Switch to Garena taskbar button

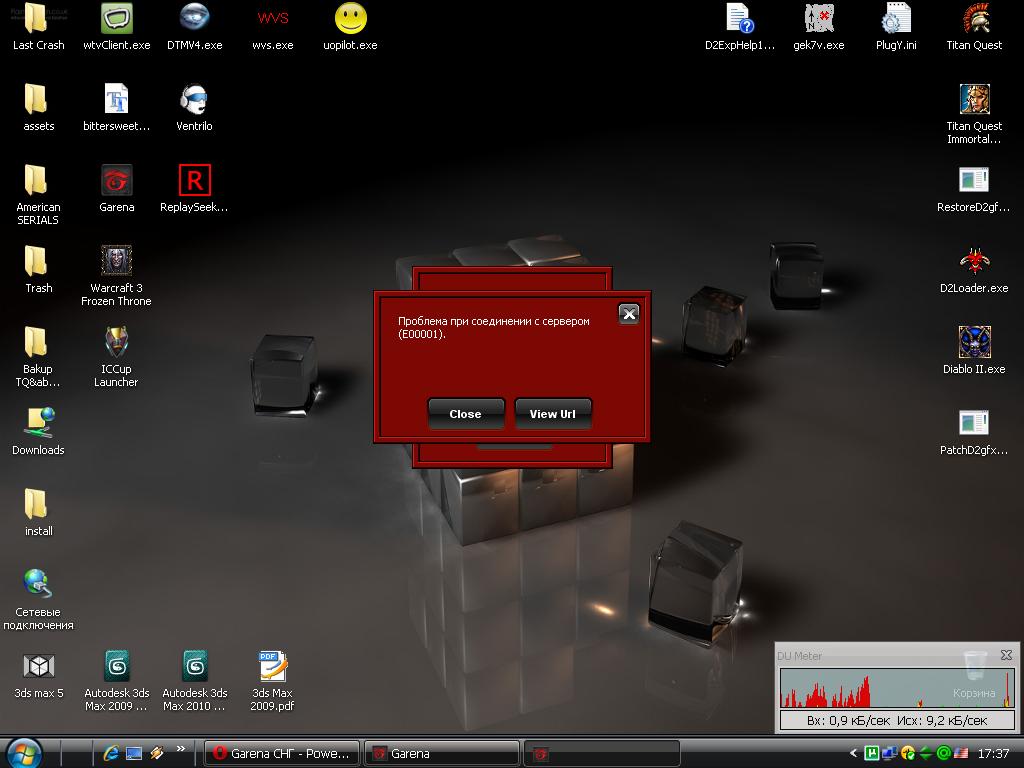tap(440, 754)
